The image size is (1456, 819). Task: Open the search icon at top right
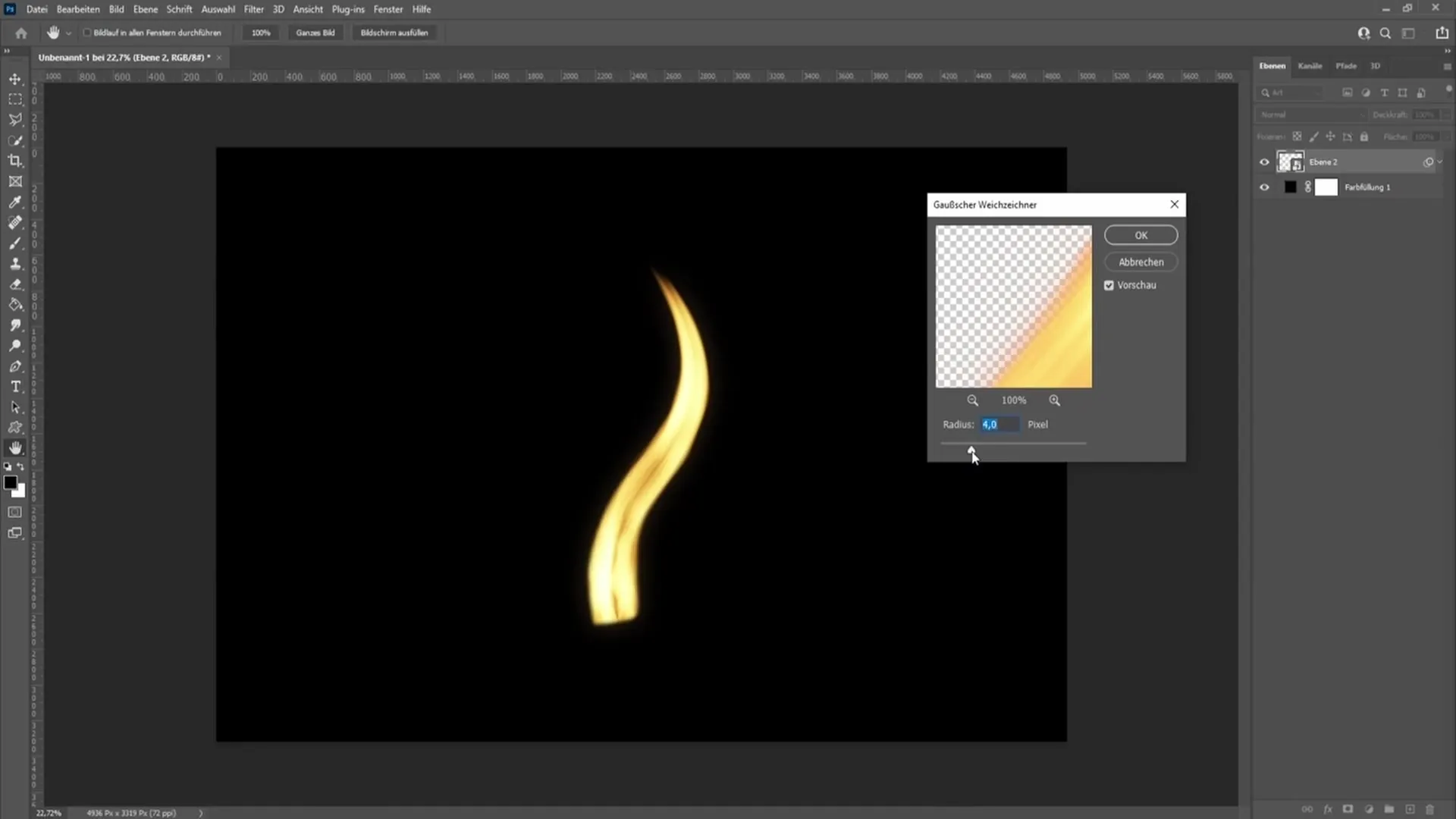point(1385,33)
